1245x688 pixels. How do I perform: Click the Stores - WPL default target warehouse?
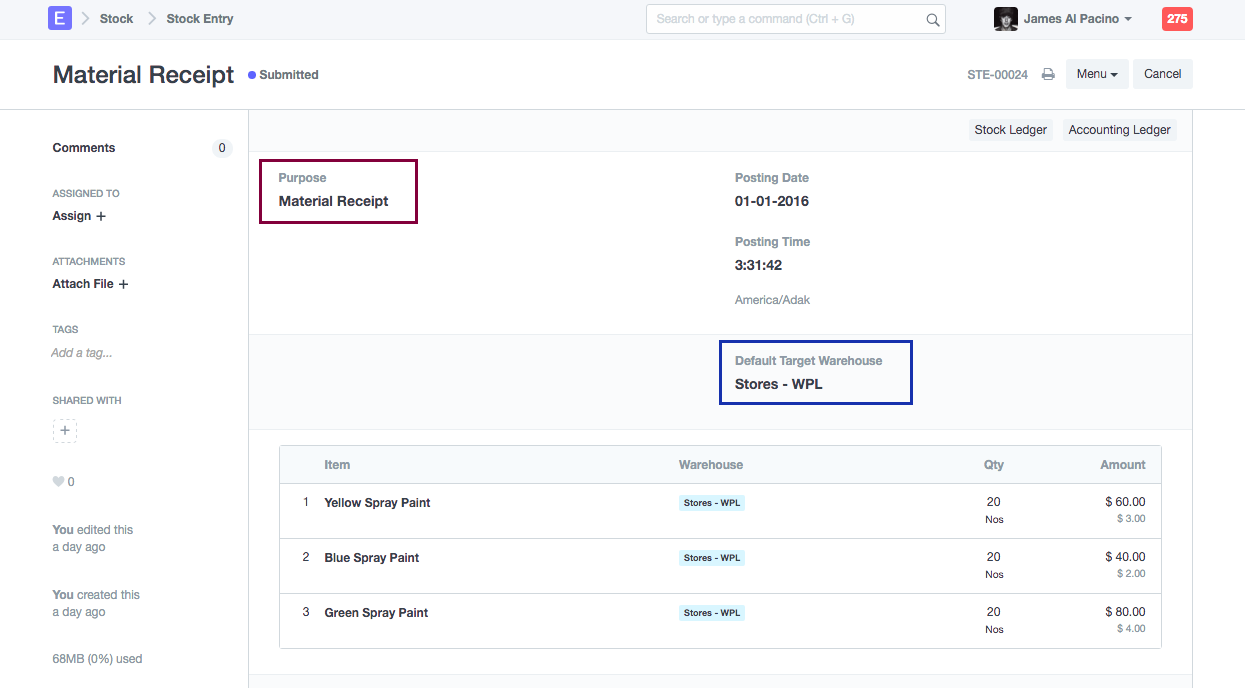coord(779,384)
